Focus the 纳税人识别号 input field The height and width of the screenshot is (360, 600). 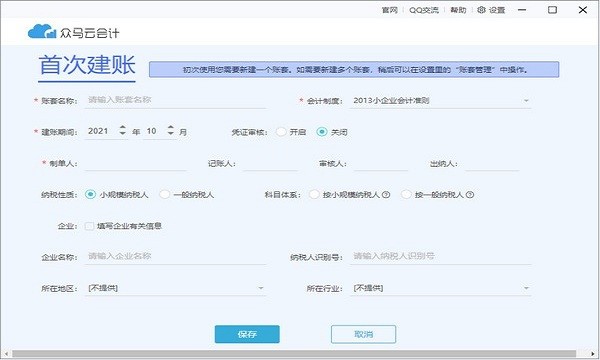click(x=440, y=256)
